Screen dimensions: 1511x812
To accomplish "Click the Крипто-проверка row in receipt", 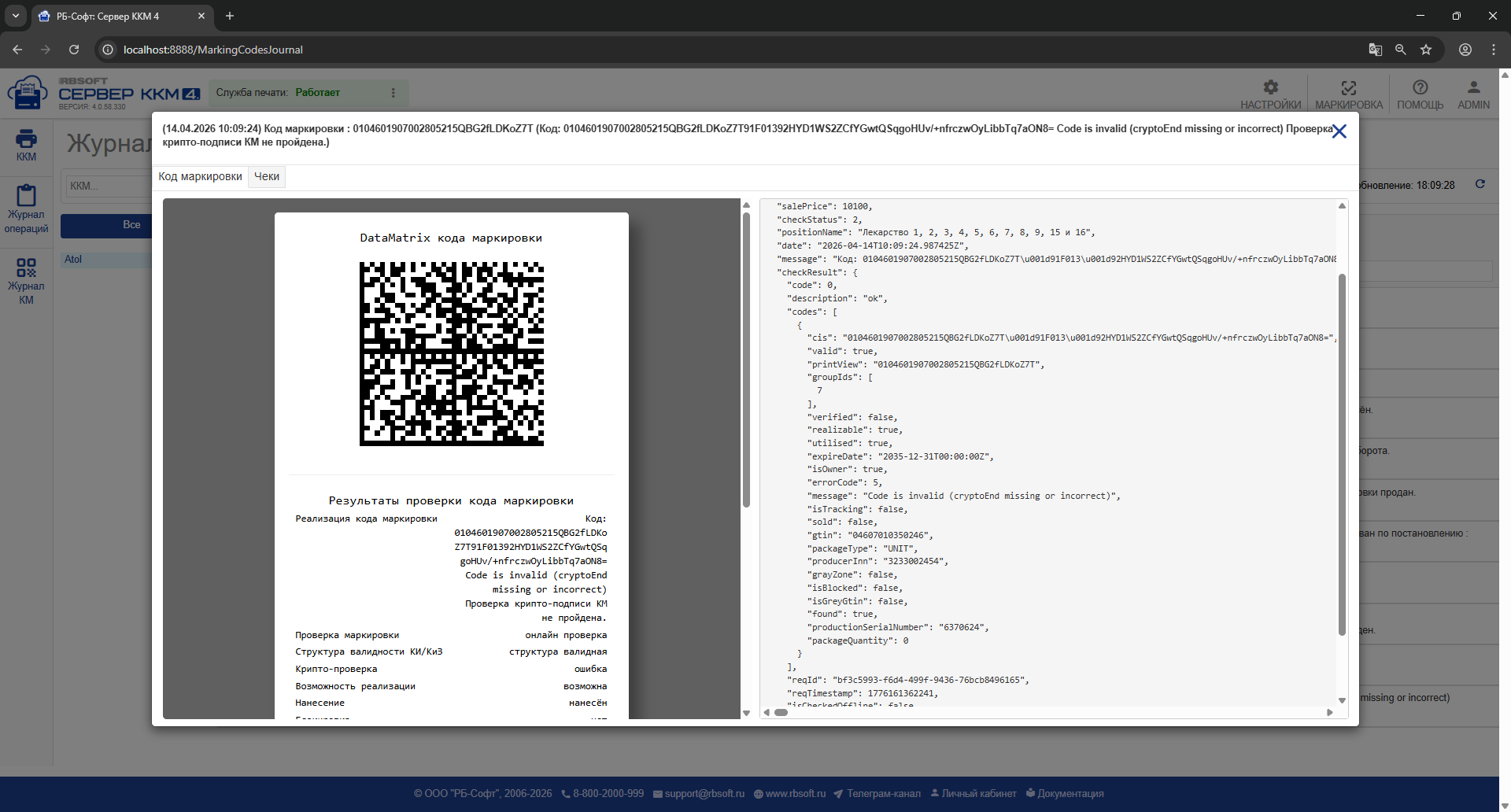I will 451,669.
